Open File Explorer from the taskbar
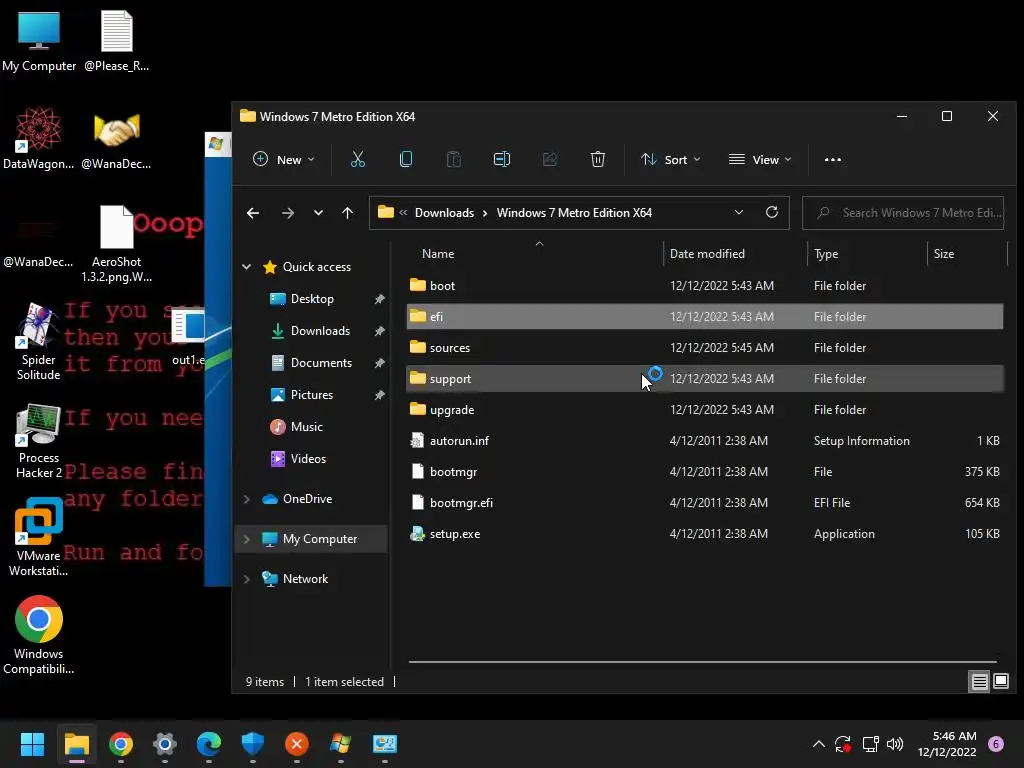 click(76, 744)
